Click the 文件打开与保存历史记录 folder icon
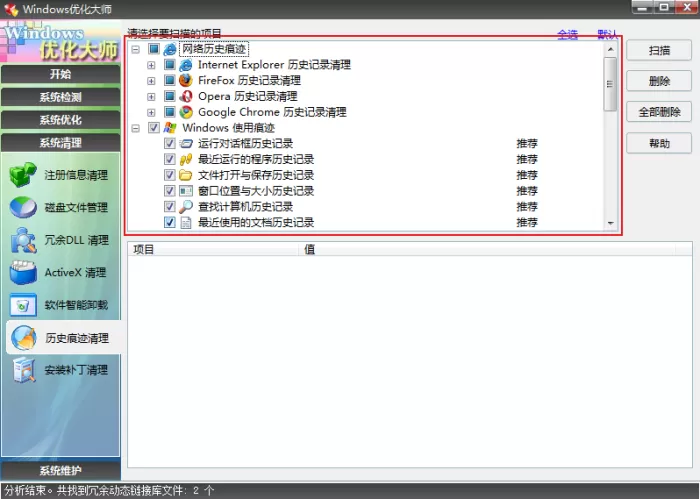 click(x=186, y=175)
